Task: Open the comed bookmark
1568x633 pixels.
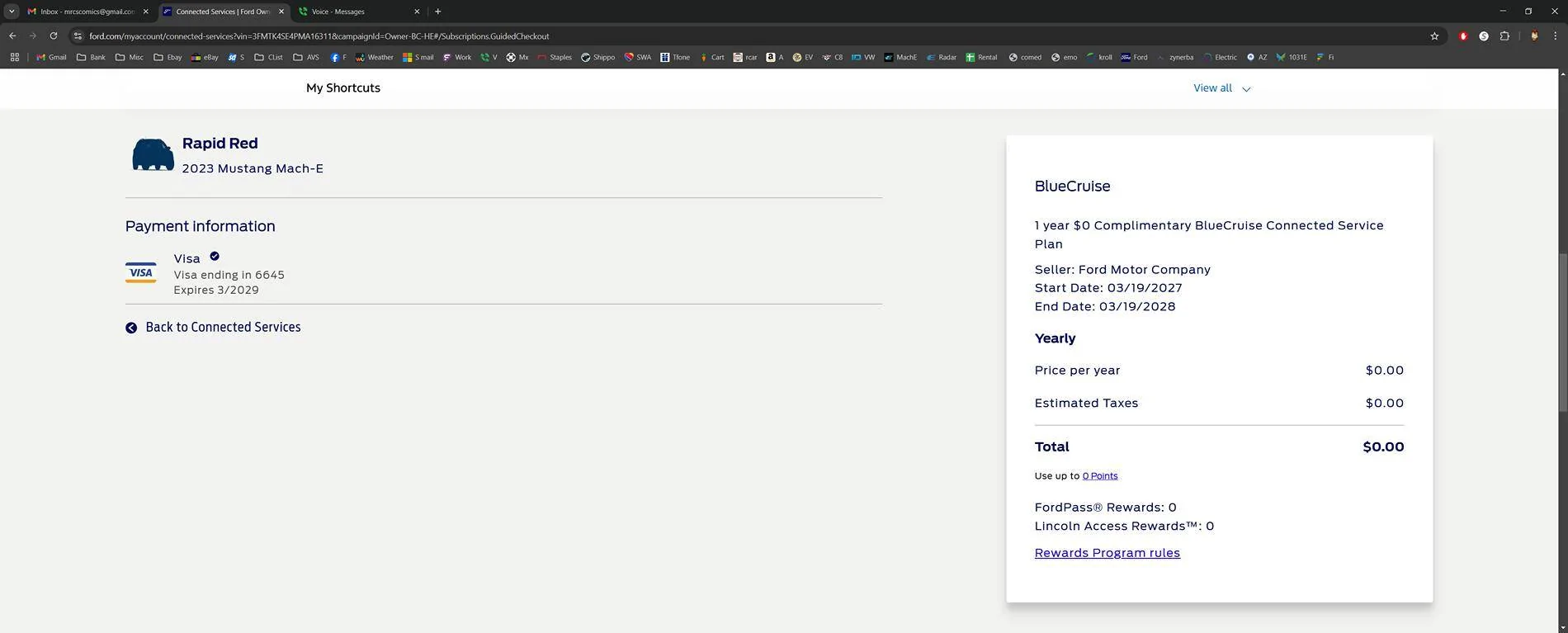Action: (1025, 58)
